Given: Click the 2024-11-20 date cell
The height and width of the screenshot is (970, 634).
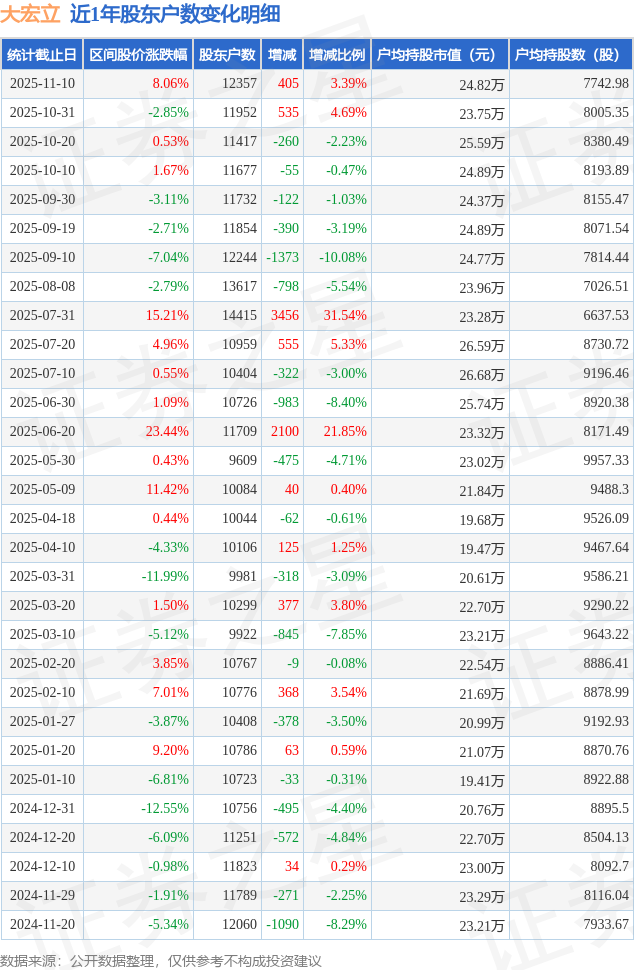Looking at the screenshot, I should point(41,925).
